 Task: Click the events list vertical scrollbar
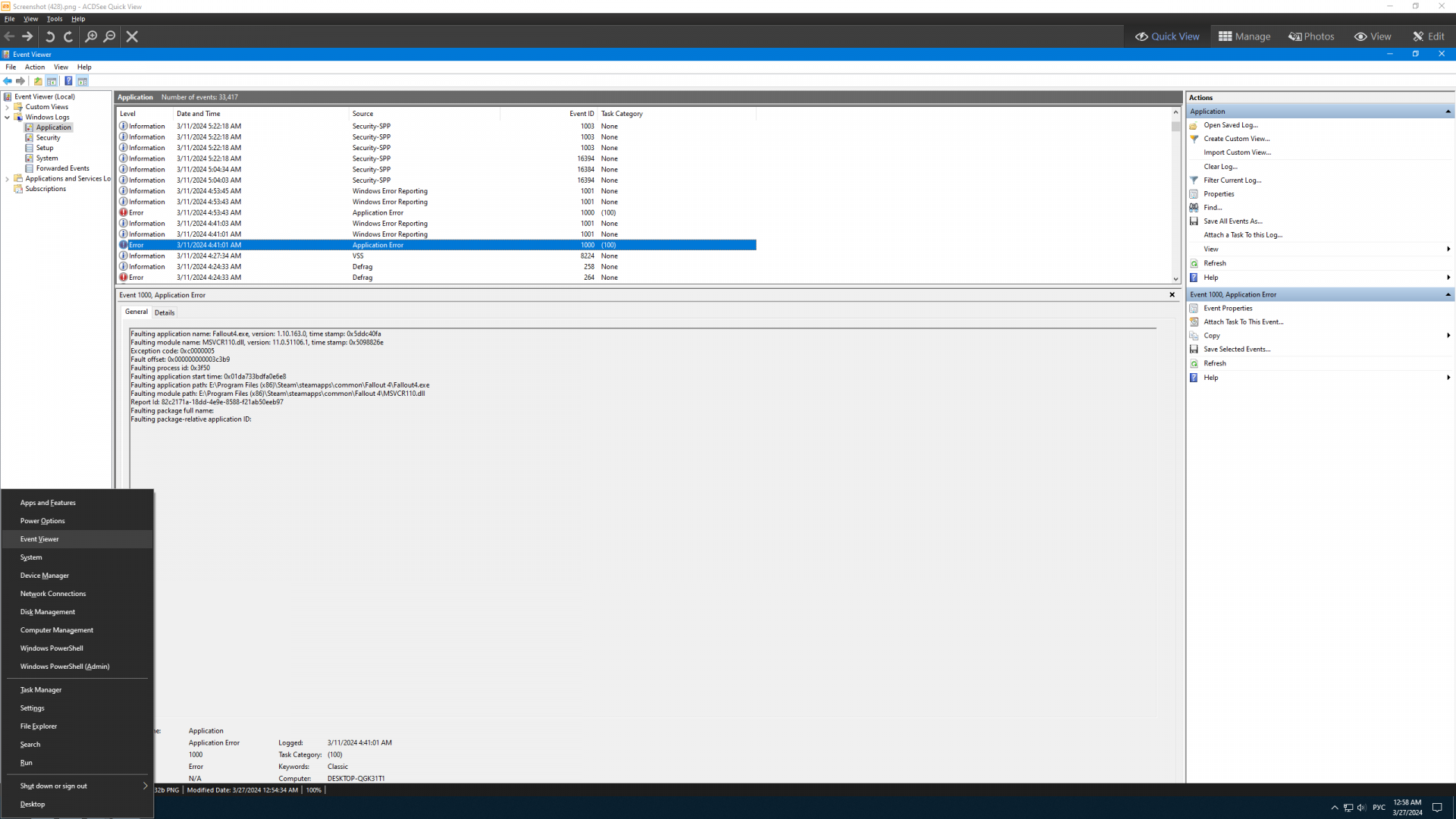(x=1175, y=197)
